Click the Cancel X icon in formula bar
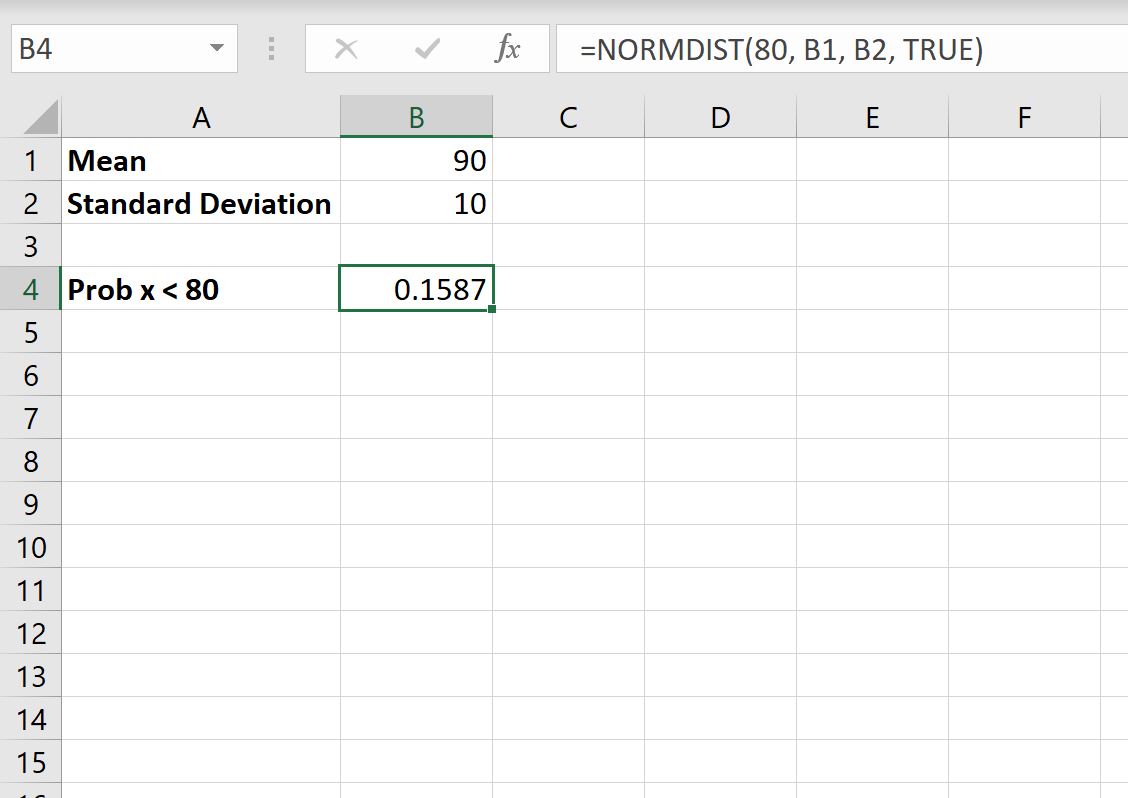This screenshot has height=798, width=1128. coord(346,48)
